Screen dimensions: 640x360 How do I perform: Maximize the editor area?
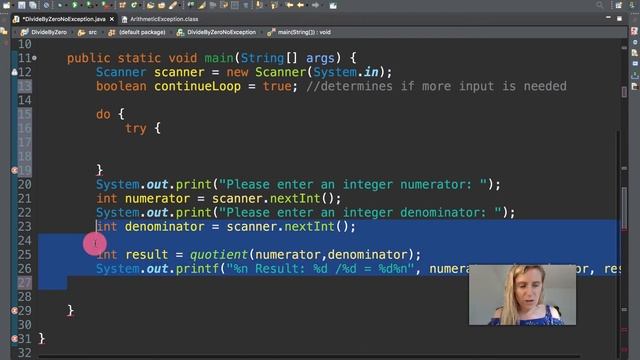tap(619, 18)
